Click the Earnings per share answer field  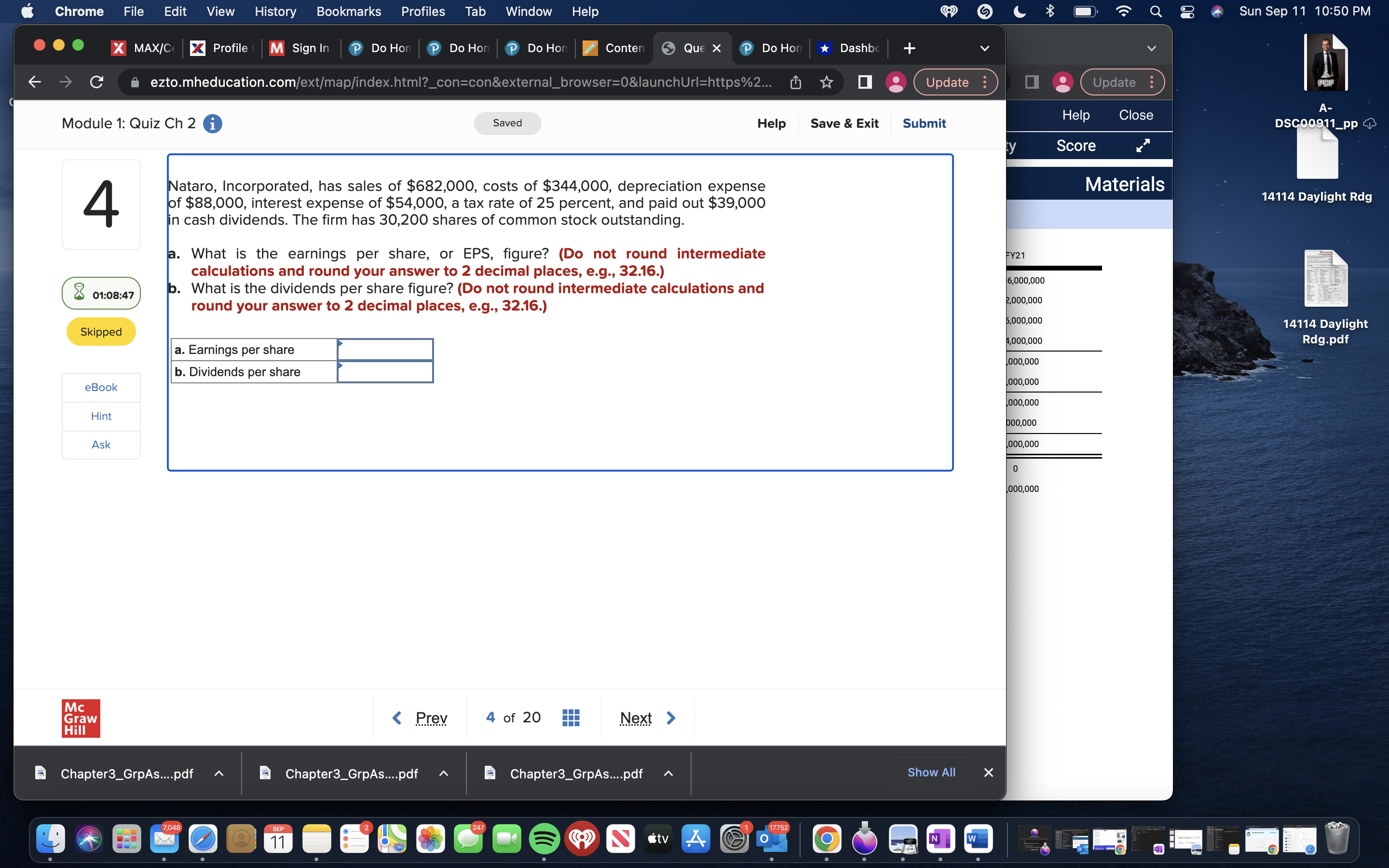384,349
